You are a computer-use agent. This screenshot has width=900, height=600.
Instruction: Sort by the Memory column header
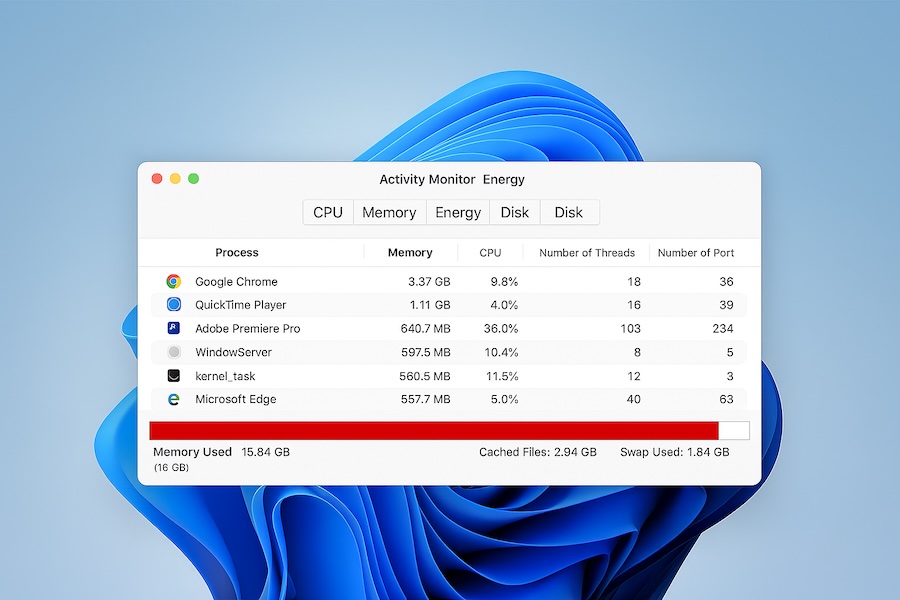(x=409, y=253)
